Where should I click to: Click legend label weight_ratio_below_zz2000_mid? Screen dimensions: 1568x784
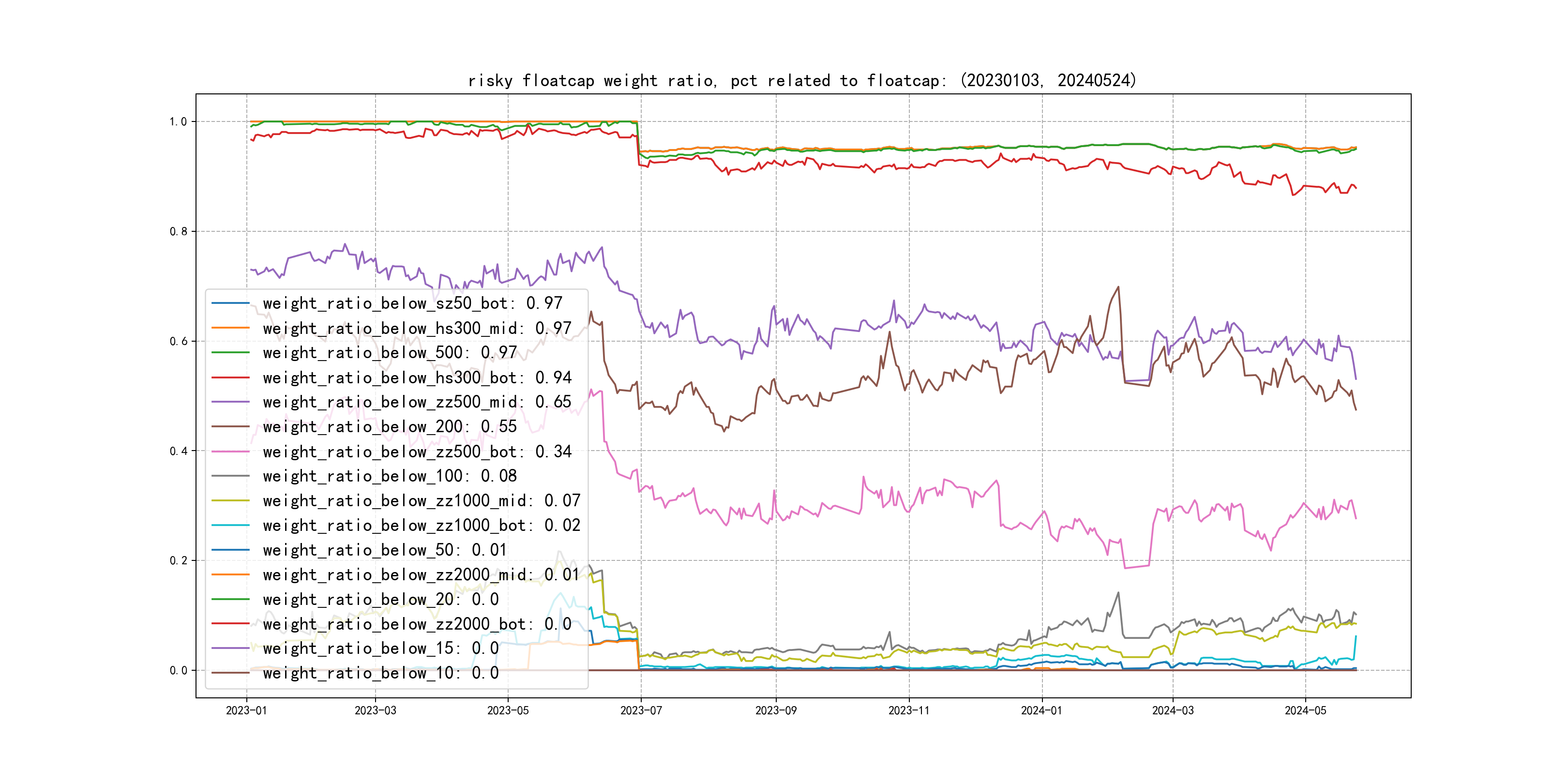(x=421, y=574)
